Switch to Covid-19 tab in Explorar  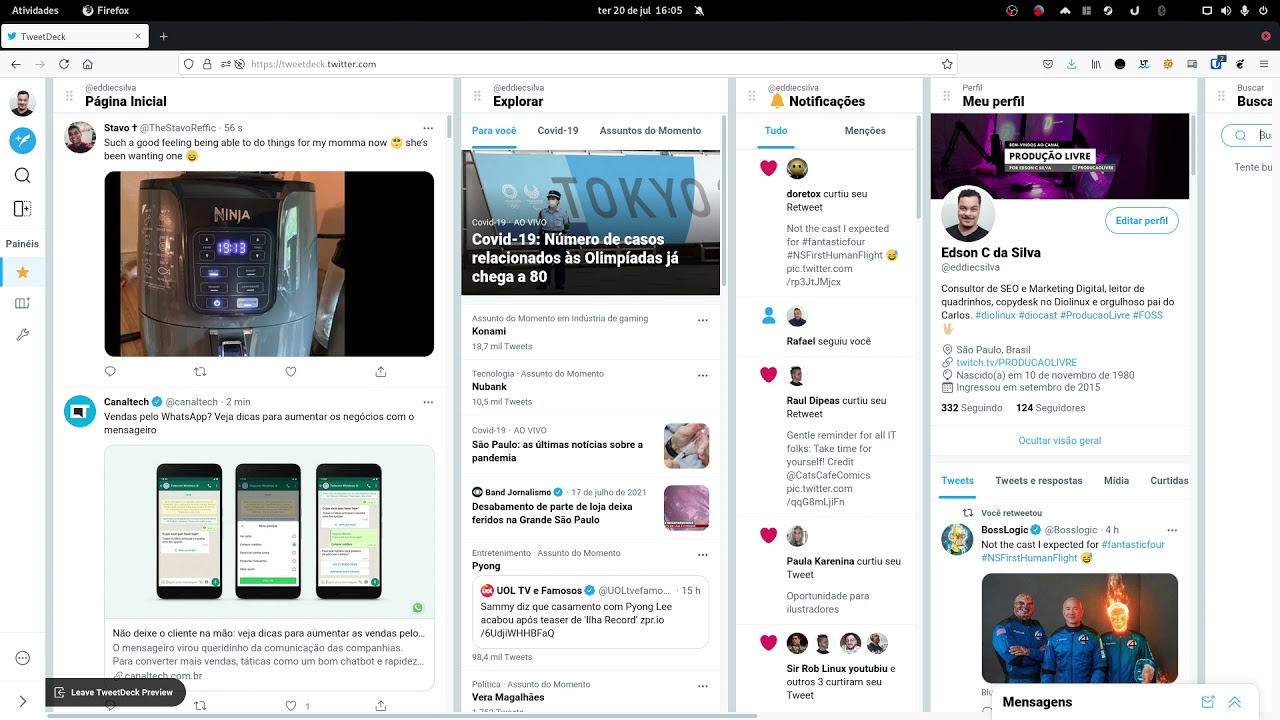tap(558, 131)
